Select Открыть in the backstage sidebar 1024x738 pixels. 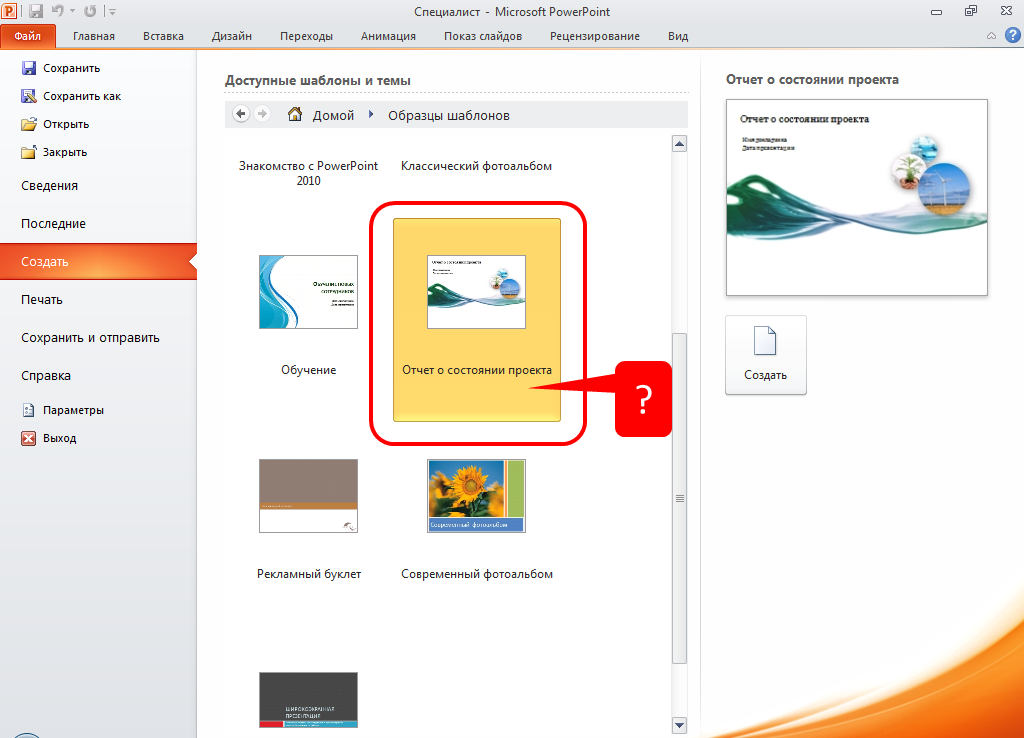(66, 124)
